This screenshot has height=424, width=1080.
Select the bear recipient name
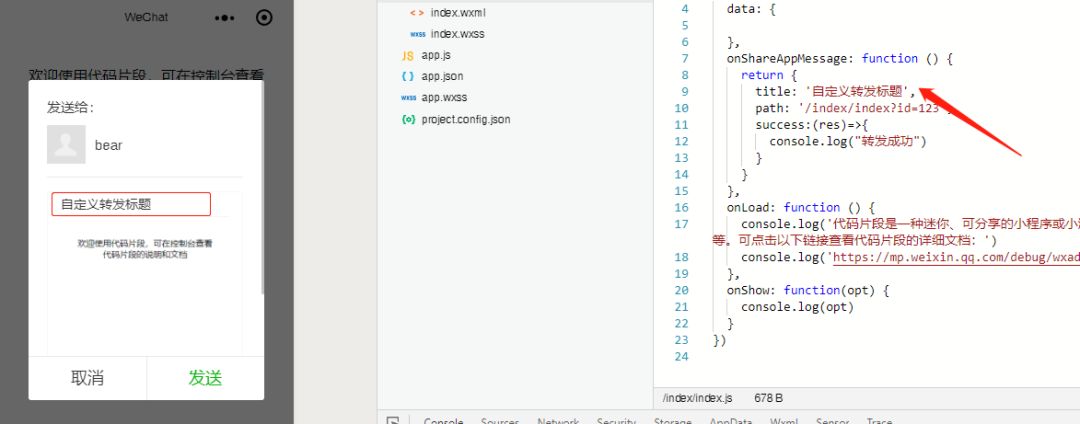[109, 145]
